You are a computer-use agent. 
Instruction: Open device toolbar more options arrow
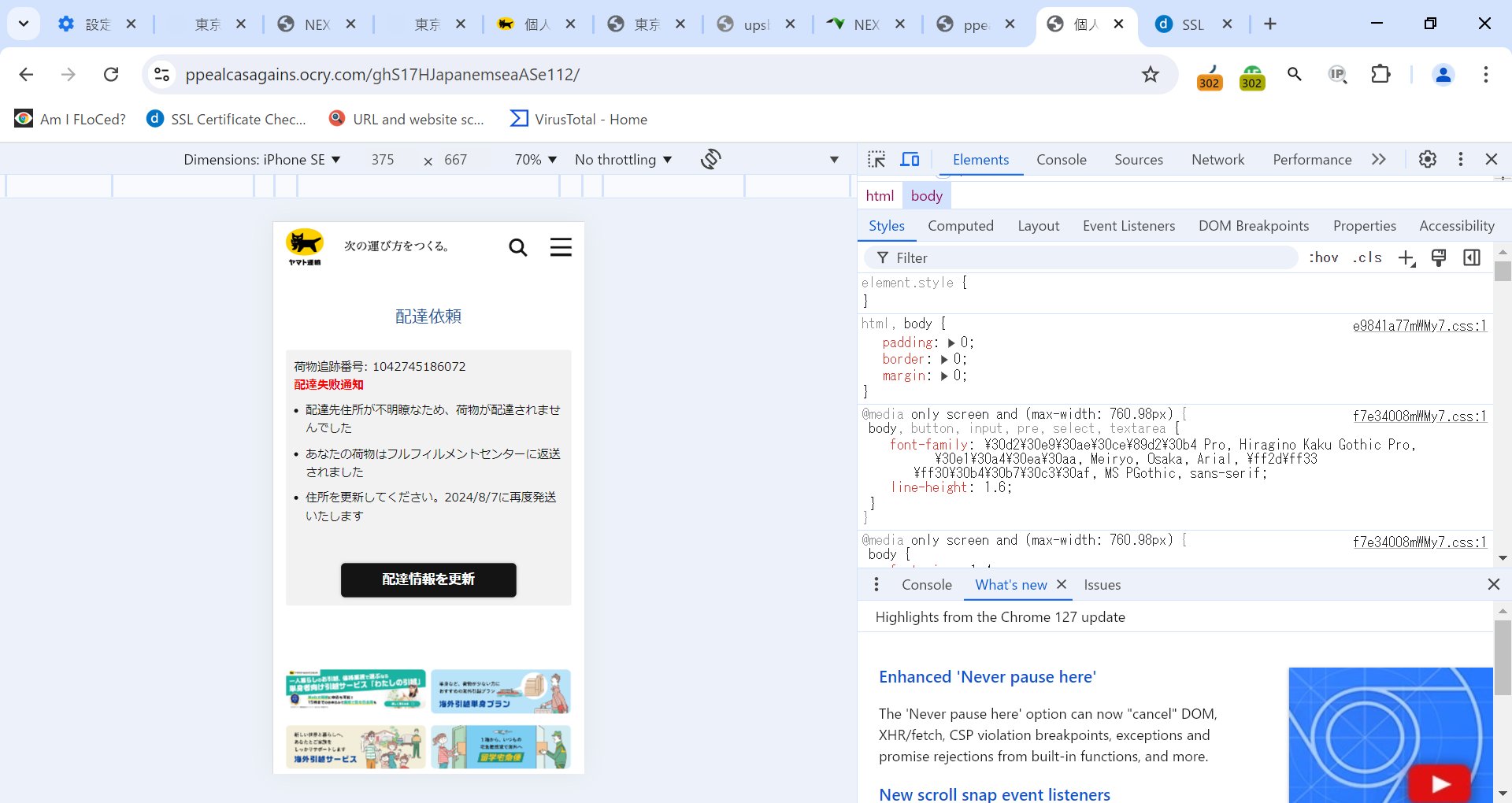click(834, 160)
